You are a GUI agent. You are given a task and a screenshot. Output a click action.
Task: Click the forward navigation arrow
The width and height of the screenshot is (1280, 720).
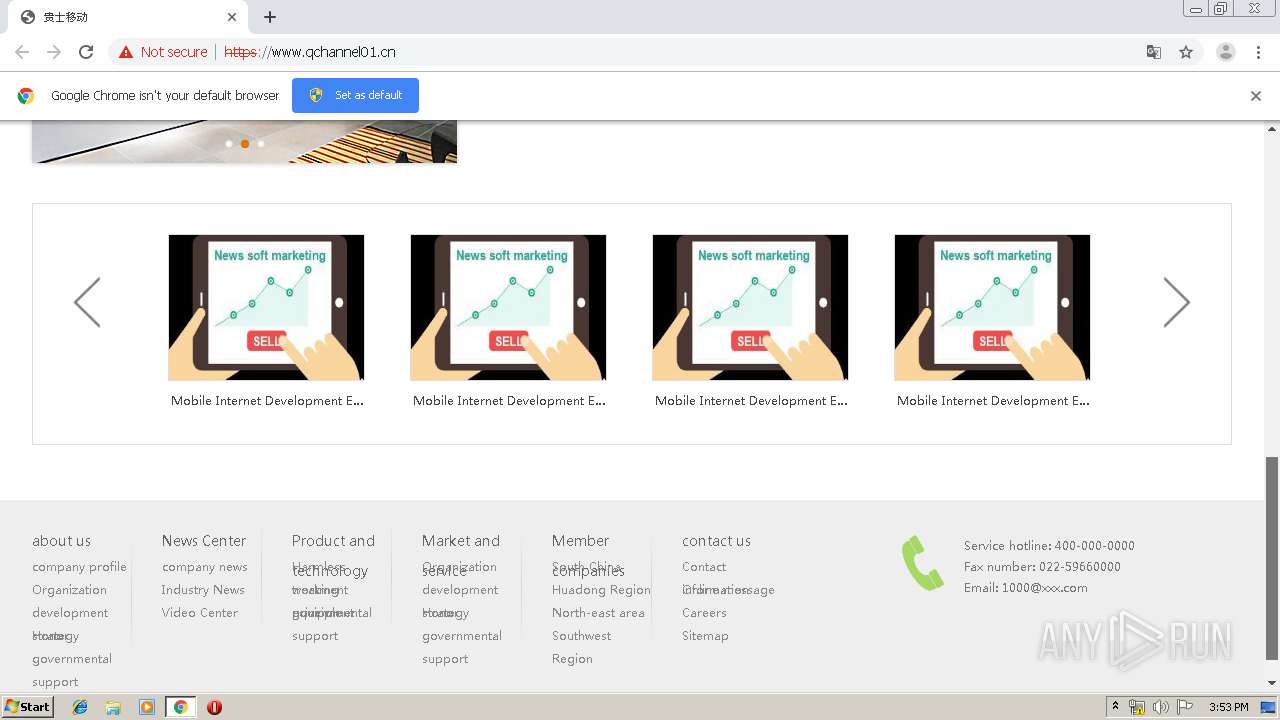54,52
